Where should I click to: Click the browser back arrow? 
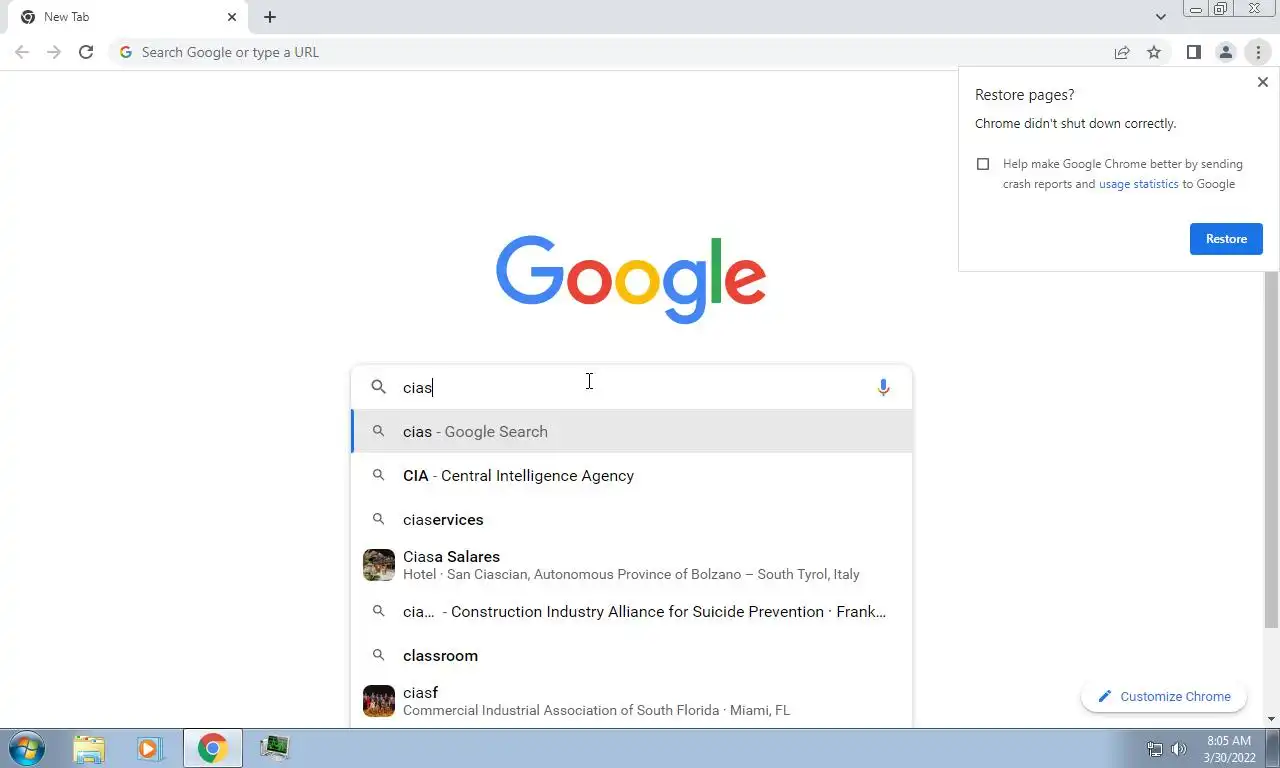coord(22,52)
